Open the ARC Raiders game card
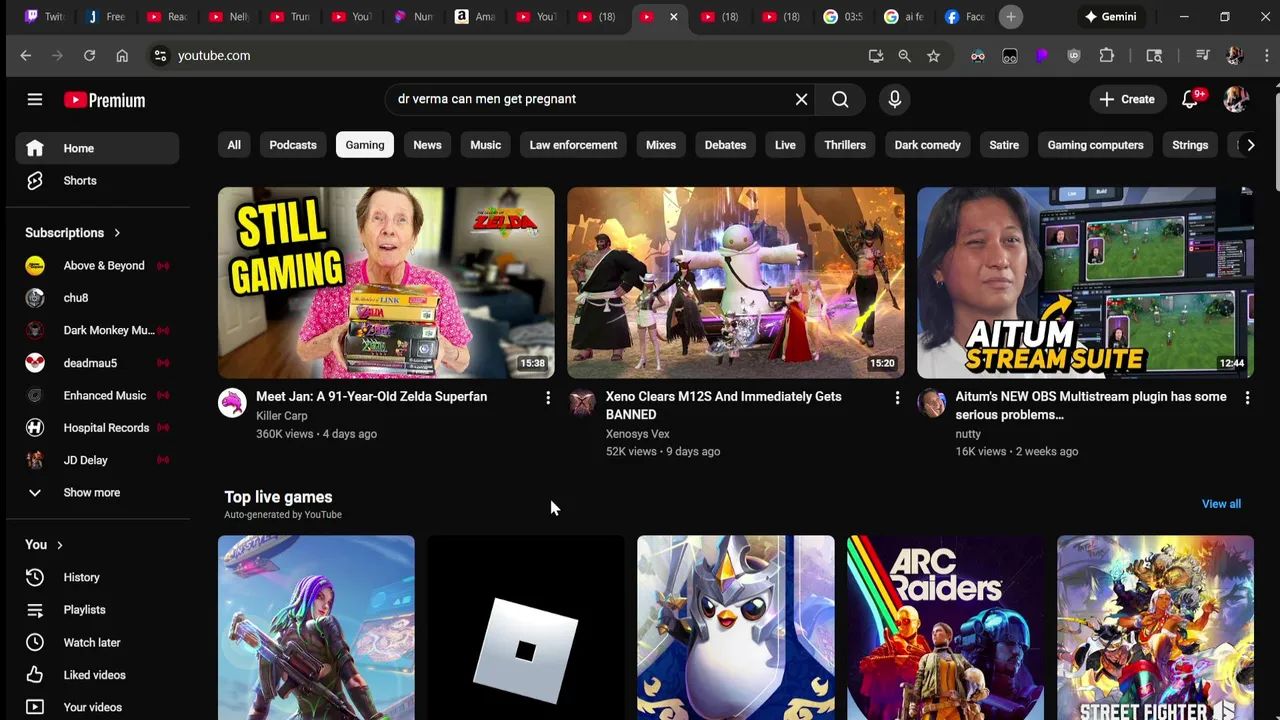1280x720 pixels. click(945, 628)
